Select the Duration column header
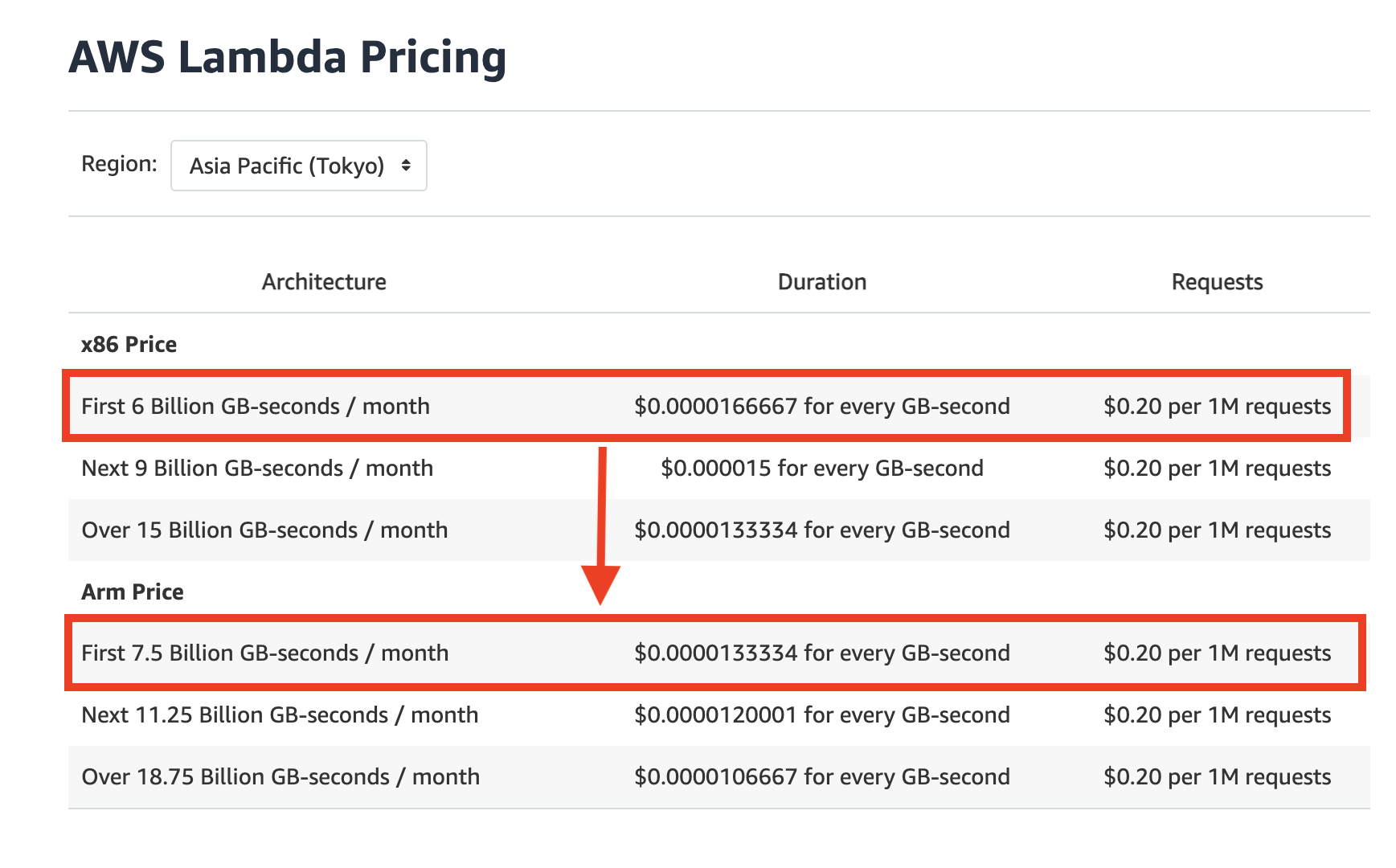The image size is (1396, 868). [821, 281]
